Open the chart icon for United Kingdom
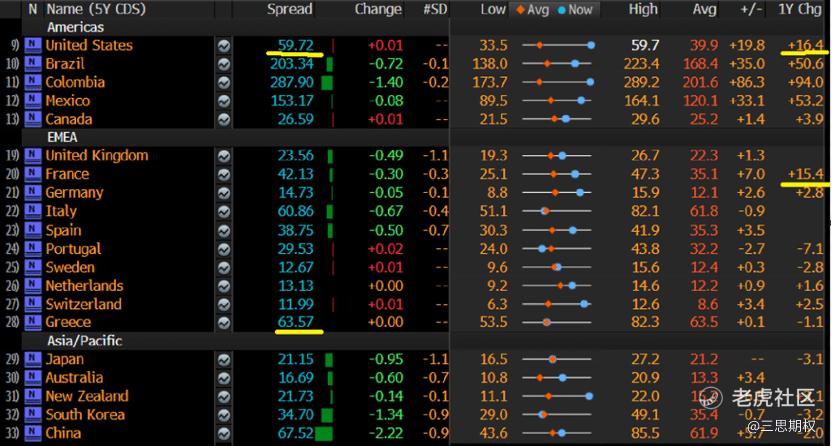 [x=224, y=156]
